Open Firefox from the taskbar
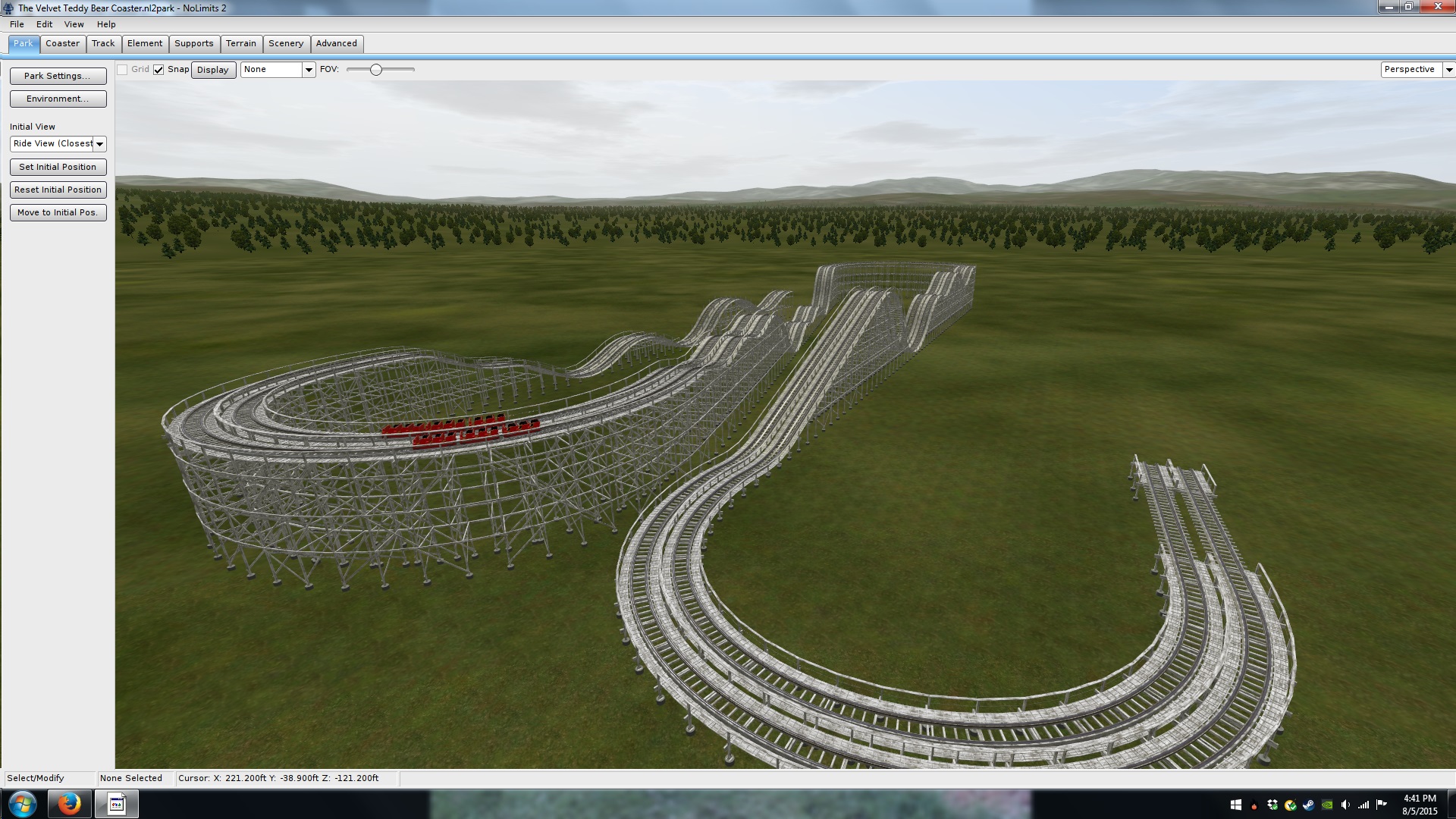The height and width of the screenshot is (819, 1456). click(69, 804)
